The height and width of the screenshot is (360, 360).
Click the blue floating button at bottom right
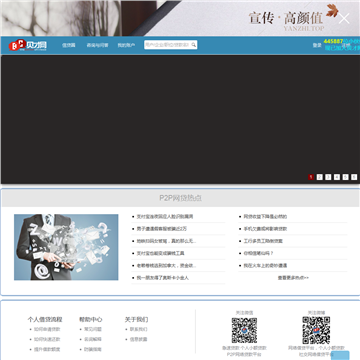tap(341, 355)
